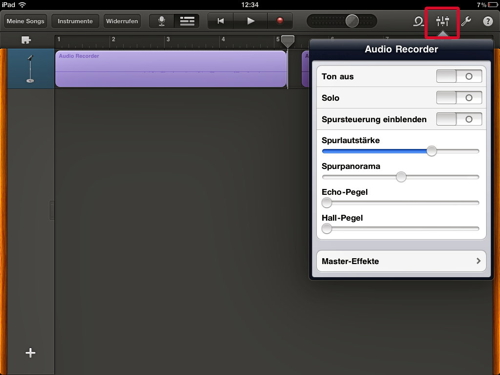Open song settings wrench icon

point(466,21)
